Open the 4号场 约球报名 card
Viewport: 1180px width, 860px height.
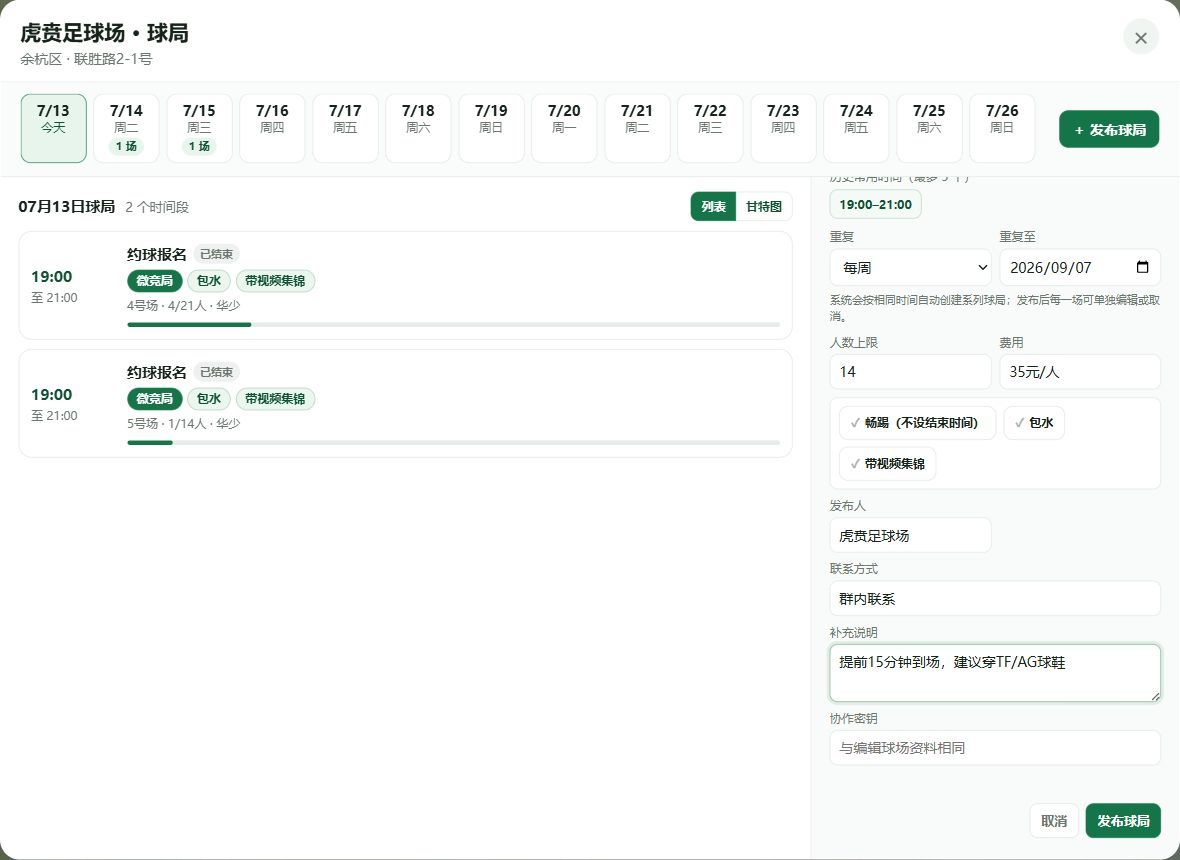(406, 285)
